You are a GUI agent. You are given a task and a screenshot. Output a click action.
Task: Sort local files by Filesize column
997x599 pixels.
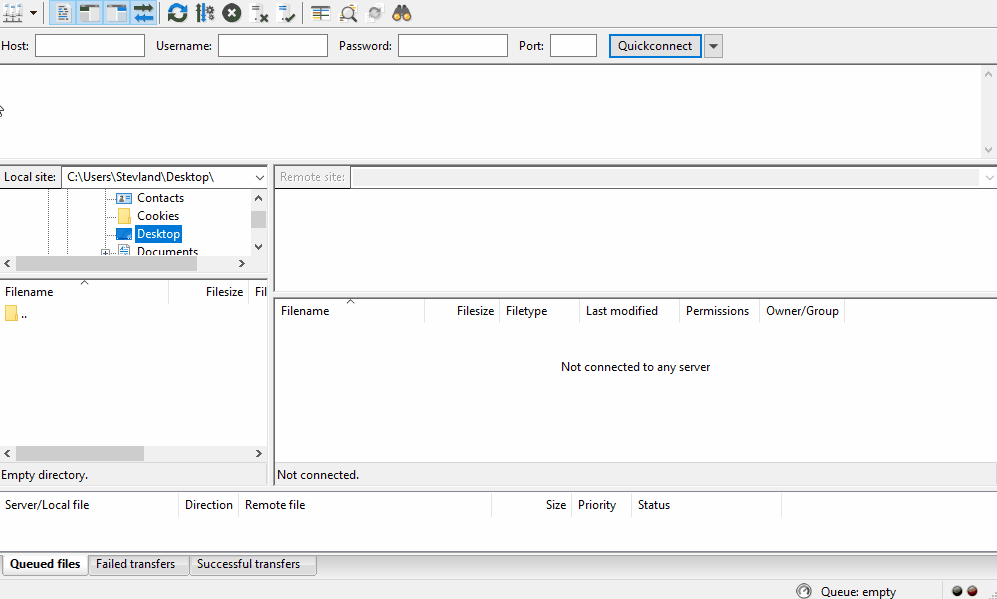(x=209, y=292)
